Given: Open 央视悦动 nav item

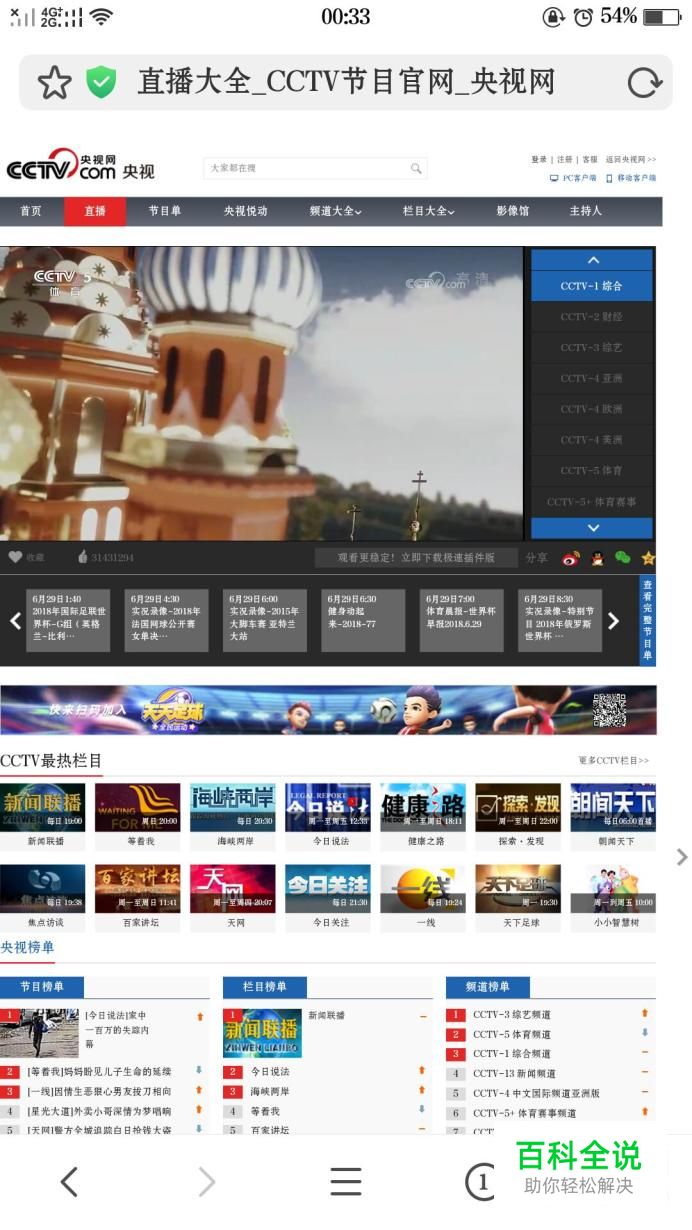Looking at the screenshot, I should [245, 211].
